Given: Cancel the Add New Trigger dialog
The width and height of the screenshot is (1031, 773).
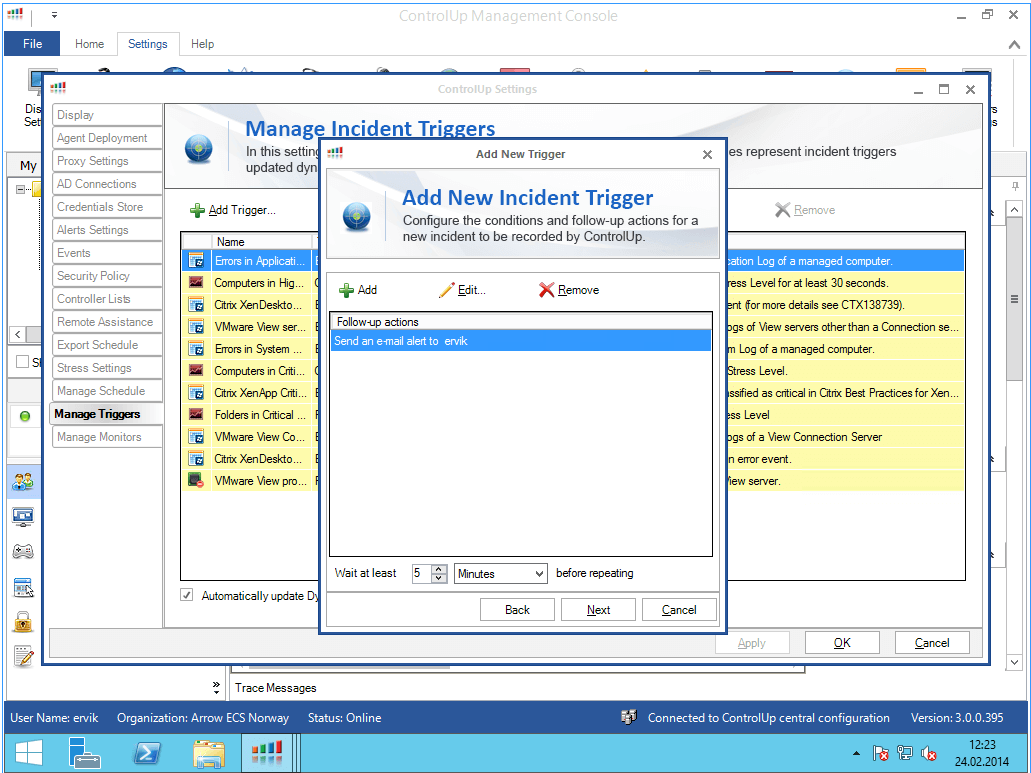Looking at the screenshot, I should 679,610.
